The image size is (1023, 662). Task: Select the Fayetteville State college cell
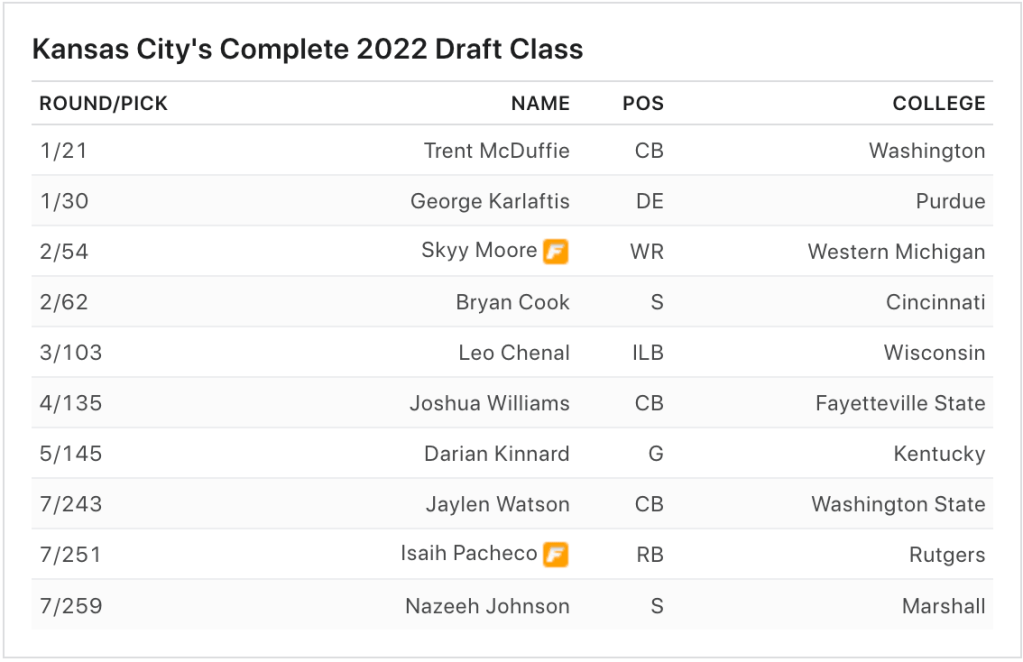click(x=900, y=403)
